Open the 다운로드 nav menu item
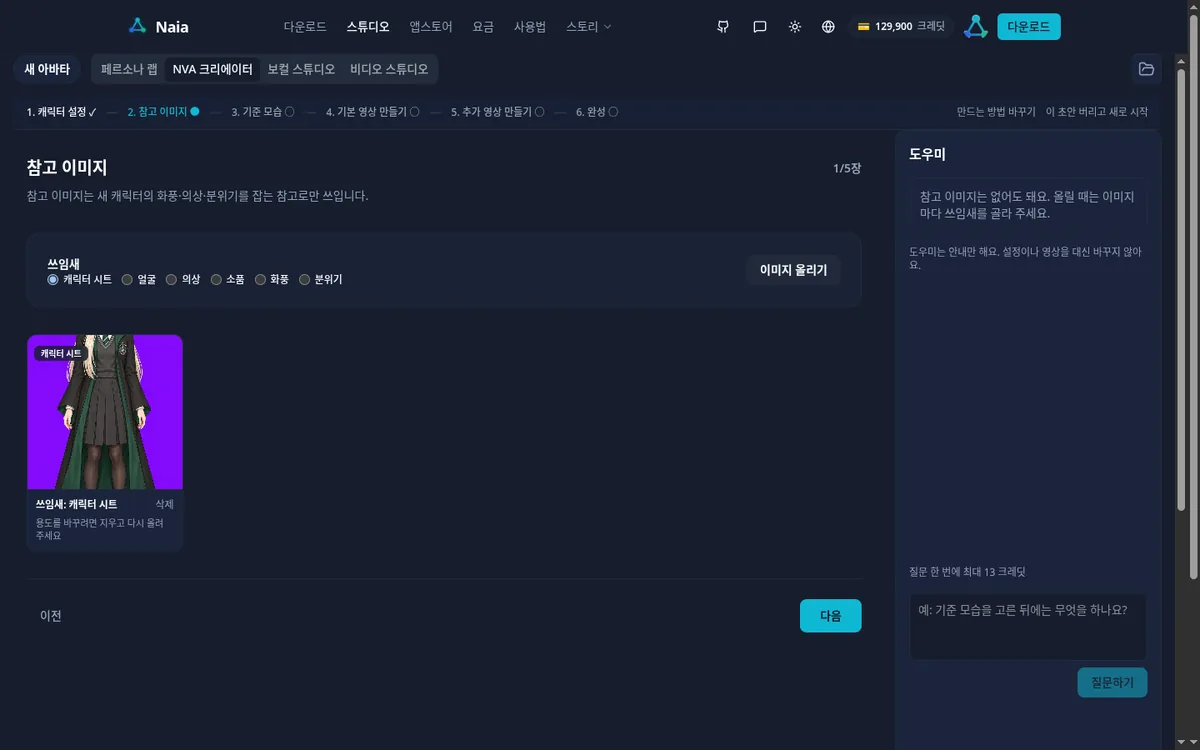The width and height of the screenshot is (1200, 750). [305, 27]
